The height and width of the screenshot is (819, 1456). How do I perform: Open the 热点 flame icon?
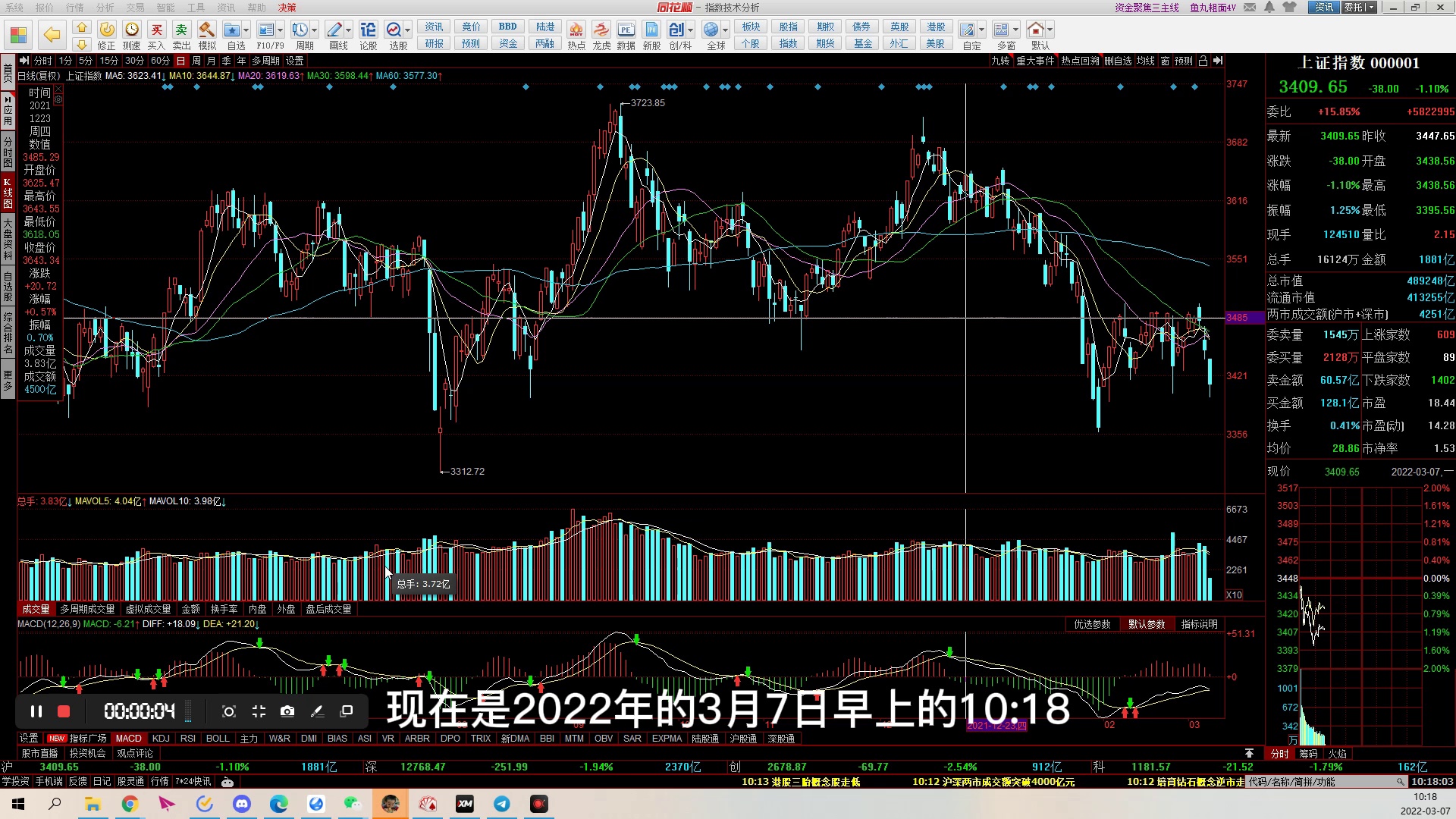coord(576,30)
